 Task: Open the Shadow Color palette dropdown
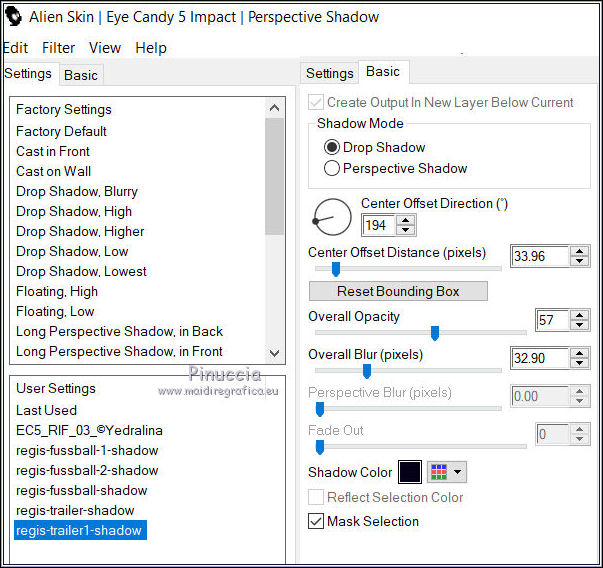447,472
